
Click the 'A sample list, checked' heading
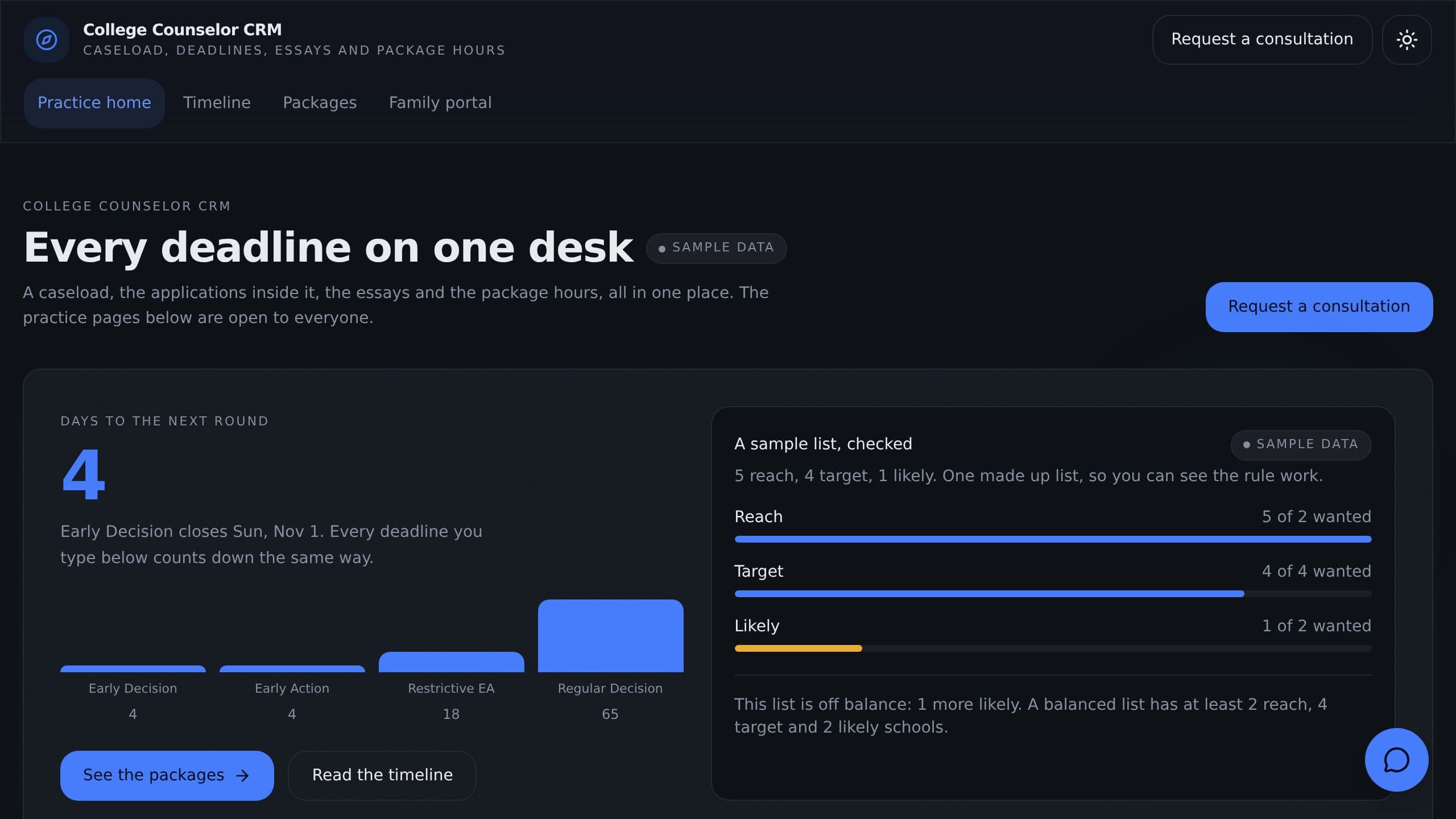tap(823, 444)
